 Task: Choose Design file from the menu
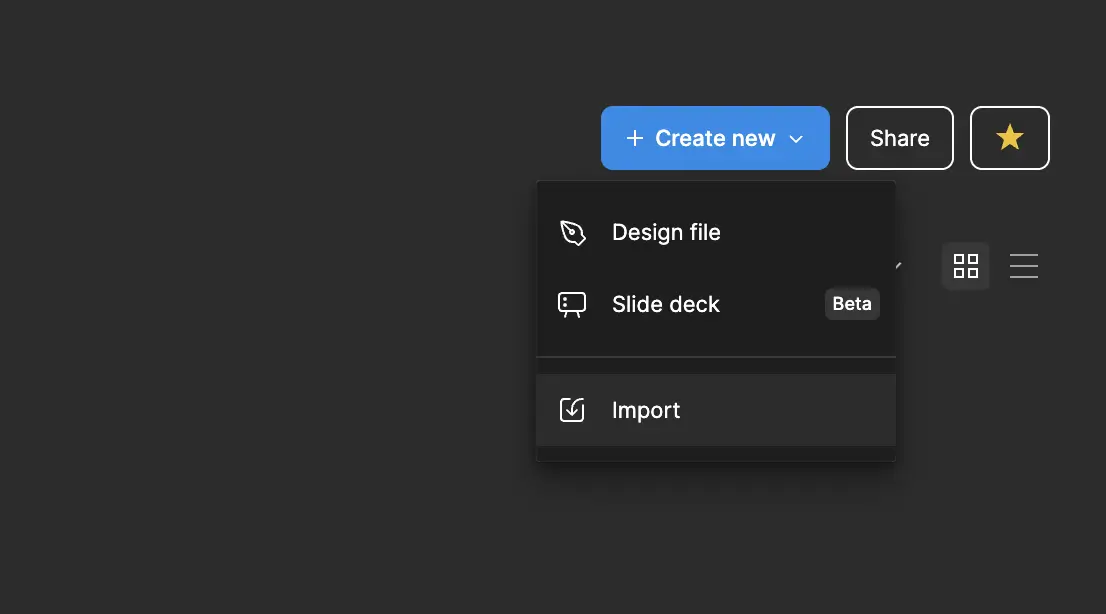pos(716,232)
